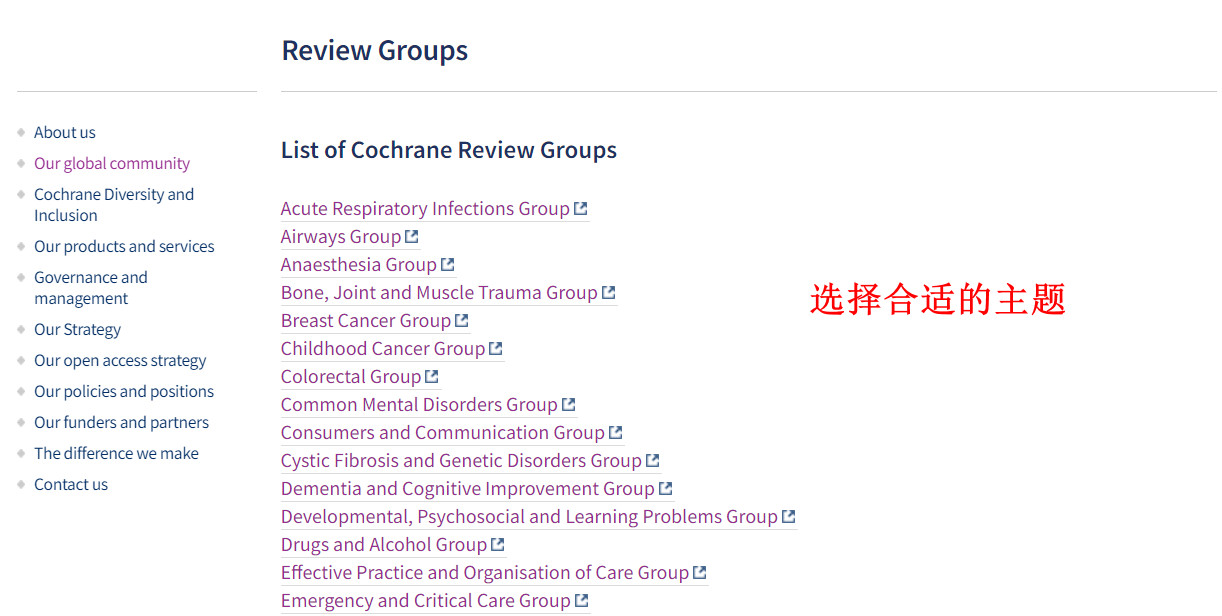
Task: Click external link icon beside Dementia and Cognitive Improvement
Action: point(666,489)
